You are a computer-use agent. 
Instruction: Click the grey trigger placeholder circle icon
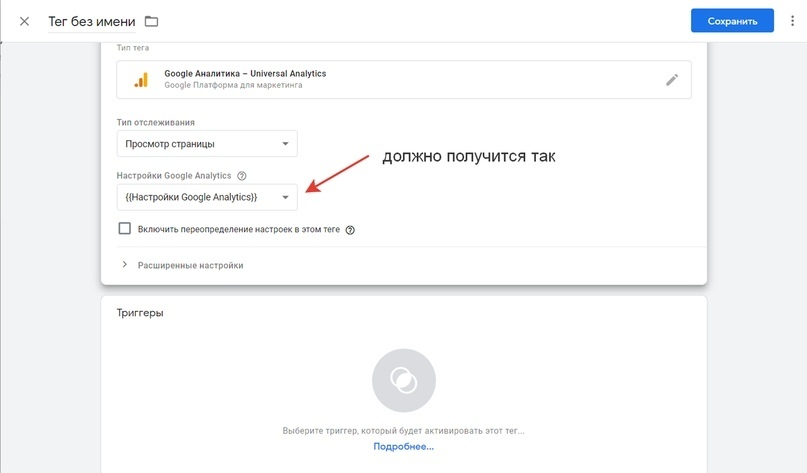(x=404, y=380)
